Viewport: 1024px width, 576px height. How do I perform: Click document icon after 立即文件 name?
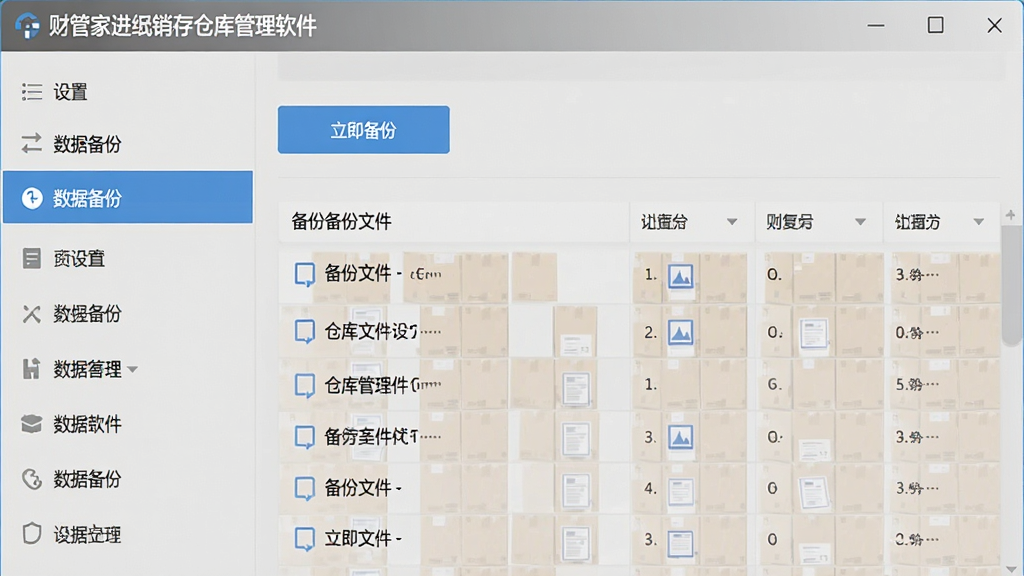tap(576, 544)
